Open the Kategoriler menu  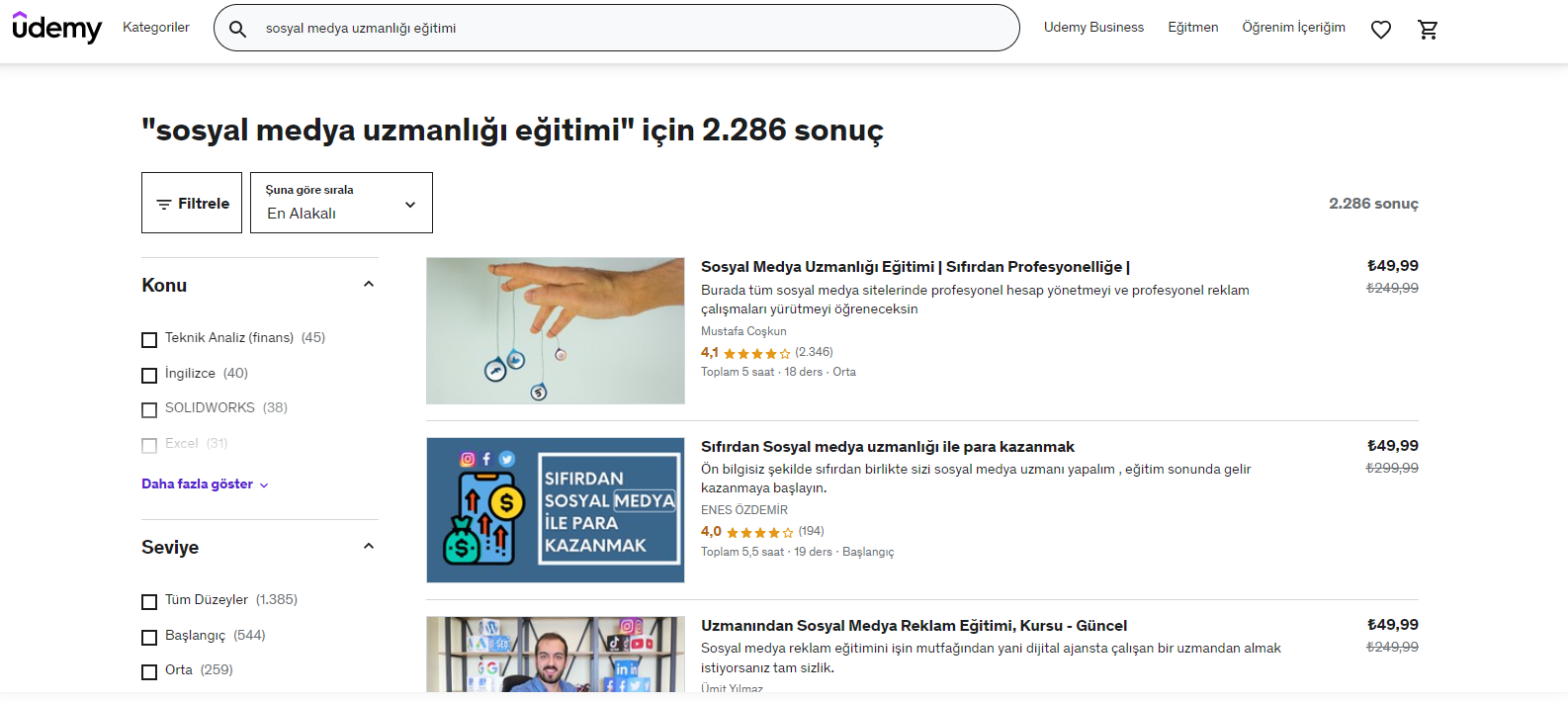pos(156,28)
